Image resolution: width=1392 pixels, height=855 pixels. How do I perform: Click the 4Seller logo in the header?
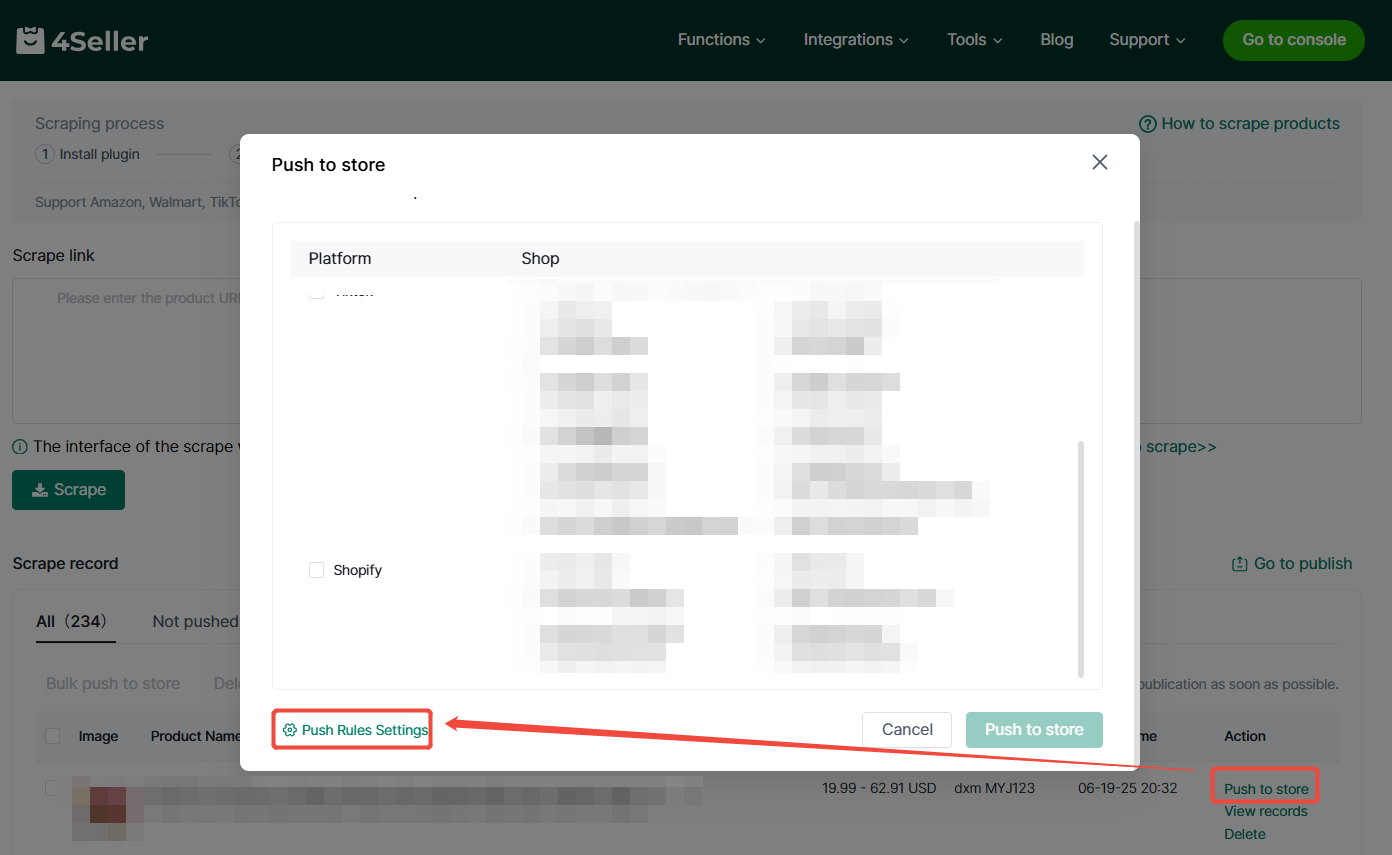[82, 40]
